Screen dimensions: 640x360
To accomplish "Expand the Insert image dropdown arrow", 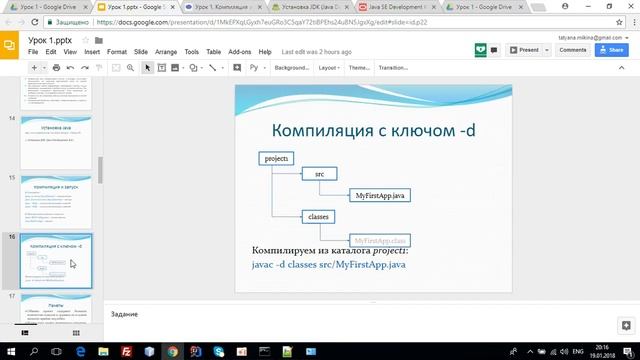I will tap(183, 68).
